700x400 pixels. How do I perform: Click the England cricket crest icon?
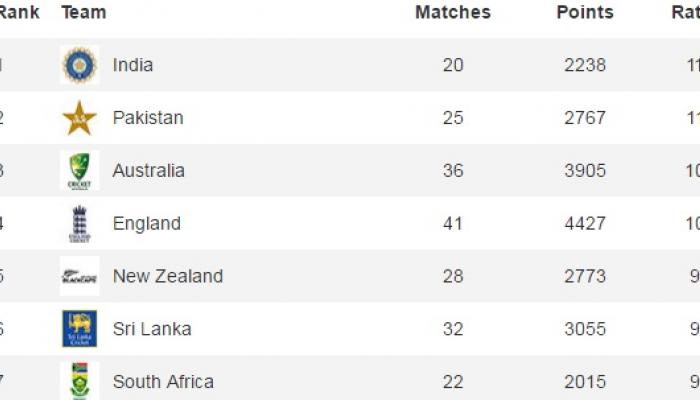point(79,224)
